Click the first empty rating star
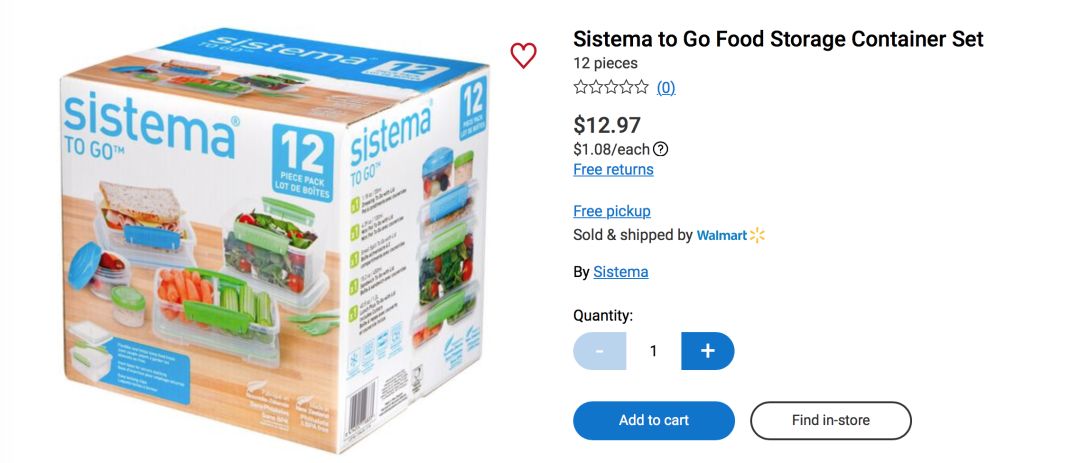The width and height of the screenshot is (1080, 463). 581,88
